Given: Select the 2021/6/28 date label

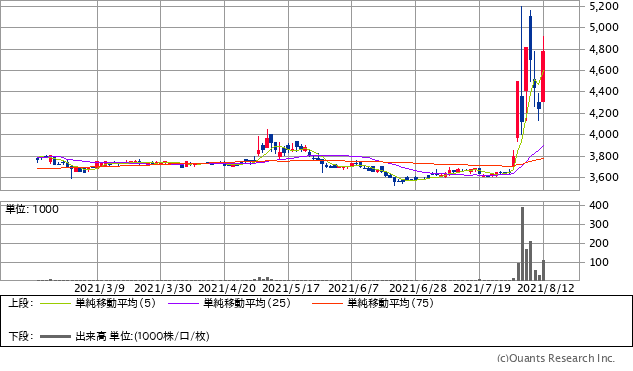Looking at the screenshot, I should tap(418, 288).
